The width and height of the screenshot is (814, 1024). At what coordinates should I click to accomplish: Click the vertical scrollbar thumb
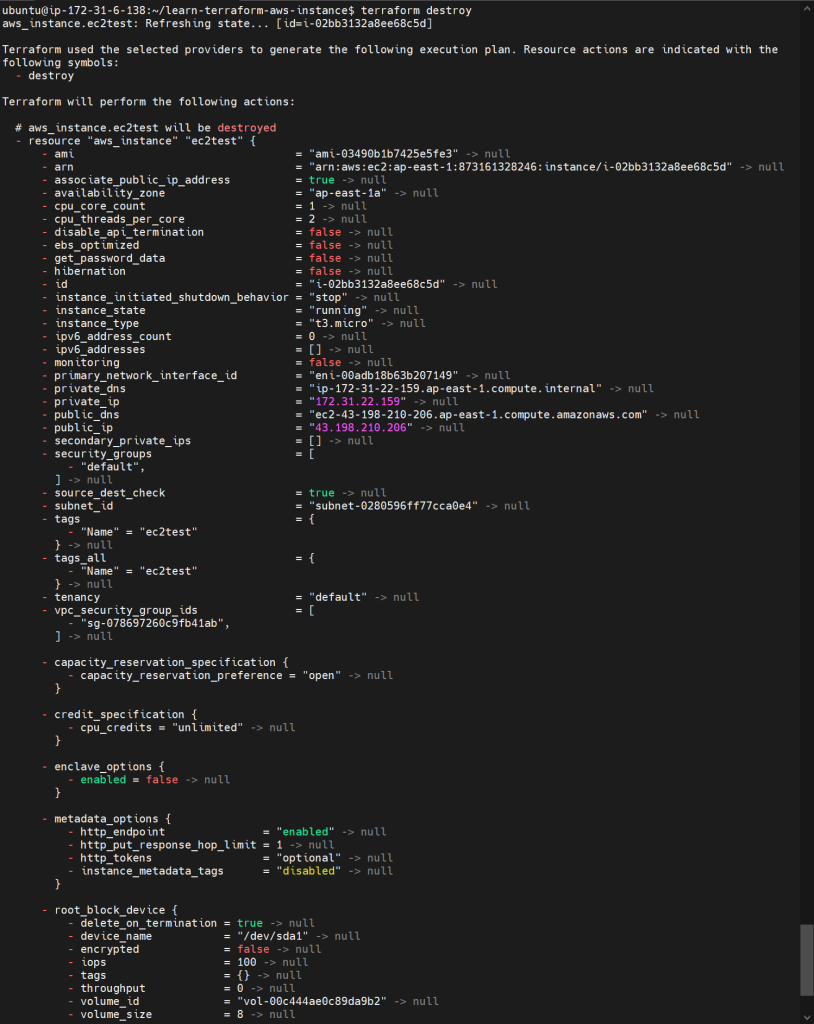coord(806,959)
